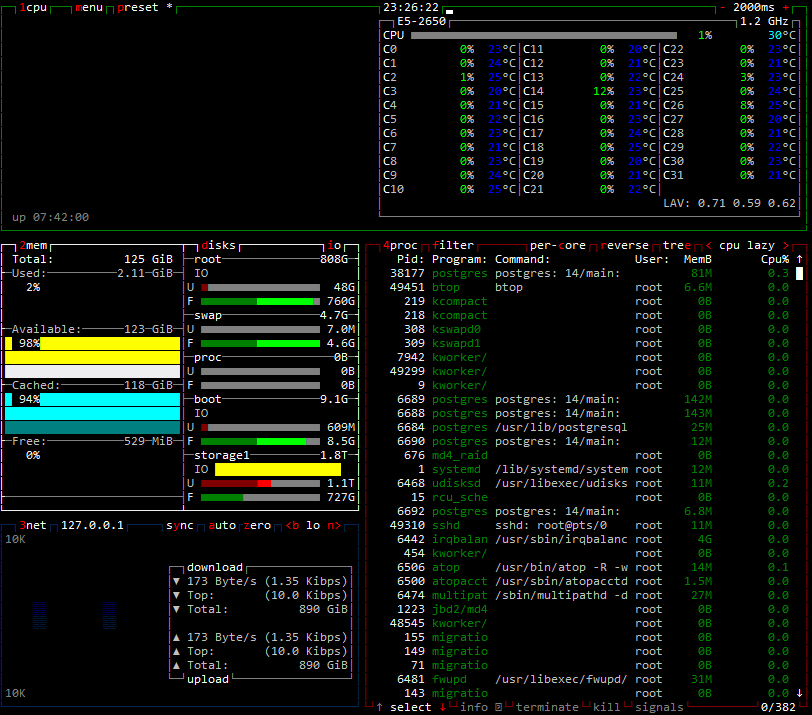This screenshot has width=812, height=715.
Task: Hide the 3net box
Action: pos(33,526)
